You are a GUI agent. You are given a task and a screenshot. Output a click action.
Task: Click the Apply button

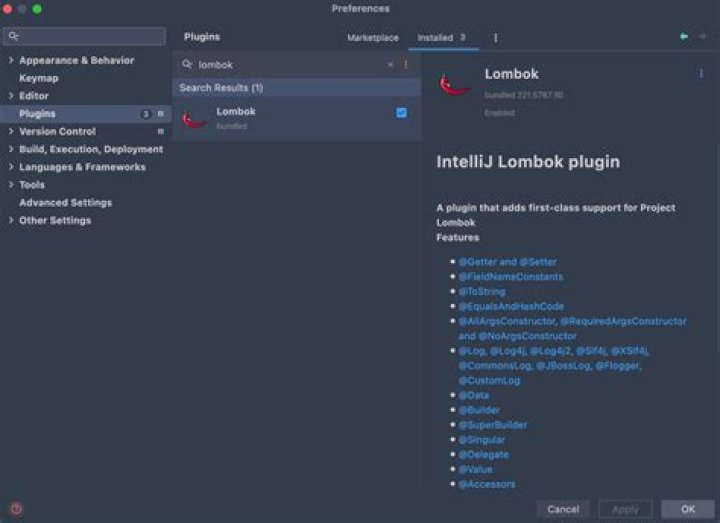pyautogui.click(x=625, y=509)
